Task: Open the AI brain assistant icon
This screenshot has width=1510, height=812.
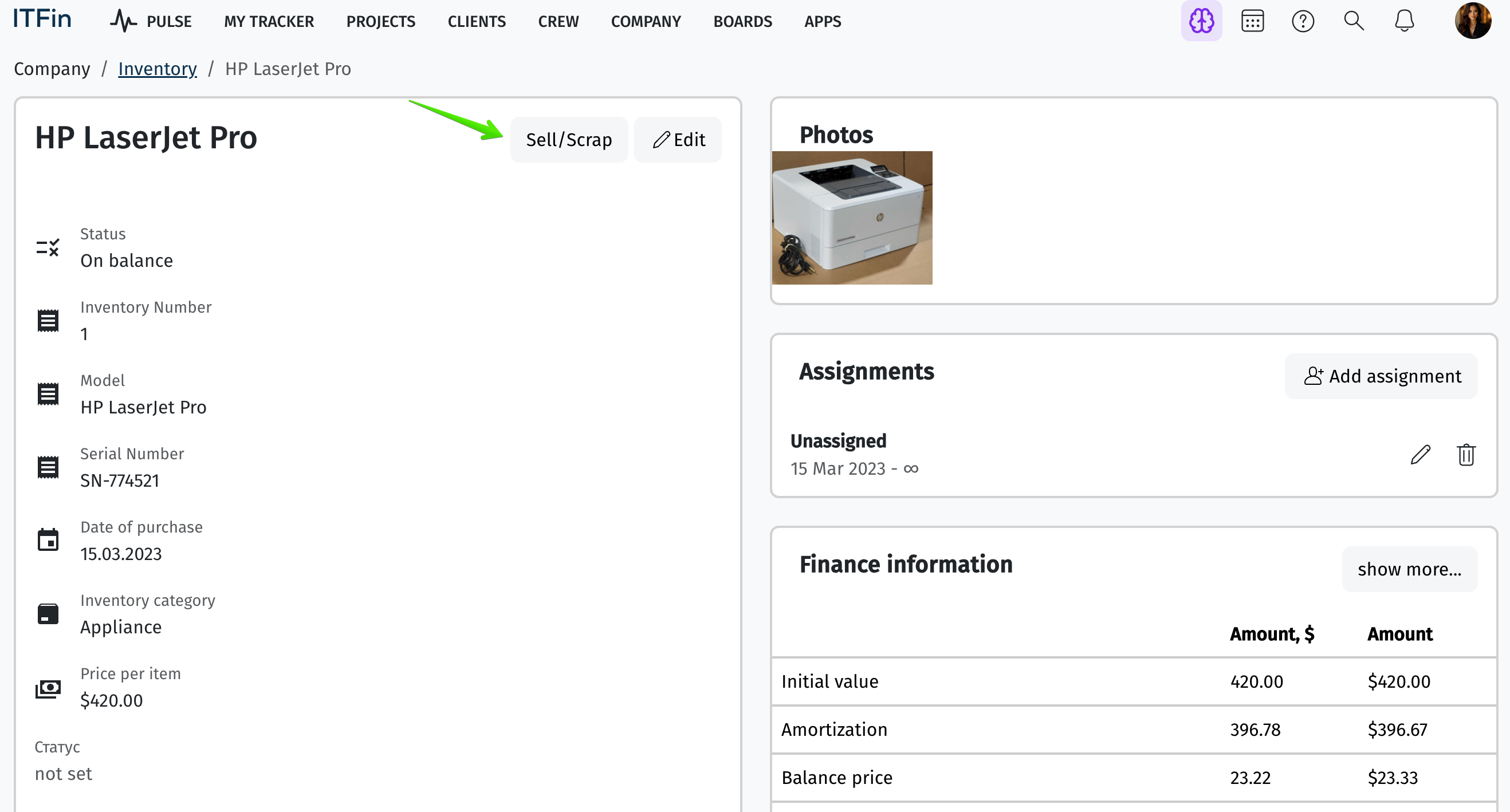Action: point(1201,22)
